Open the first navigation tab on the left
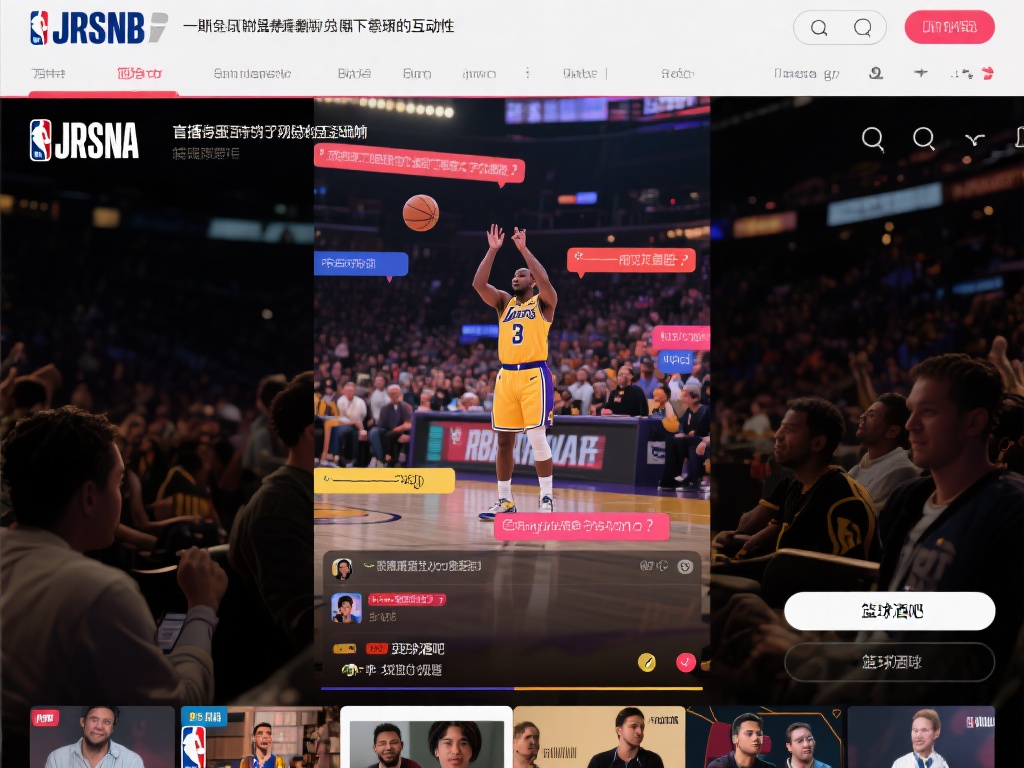 [x=48, y=74]
